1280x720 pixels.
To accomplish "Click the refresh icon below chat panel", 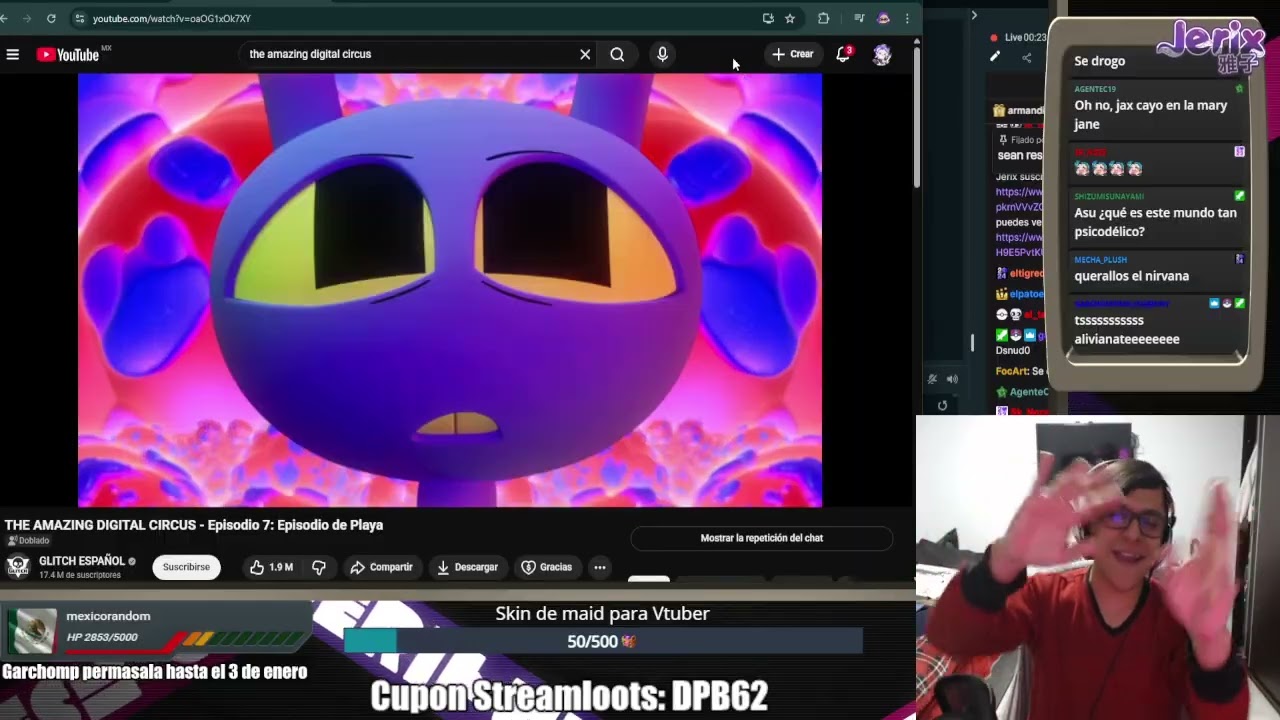I will coord(942,405).
